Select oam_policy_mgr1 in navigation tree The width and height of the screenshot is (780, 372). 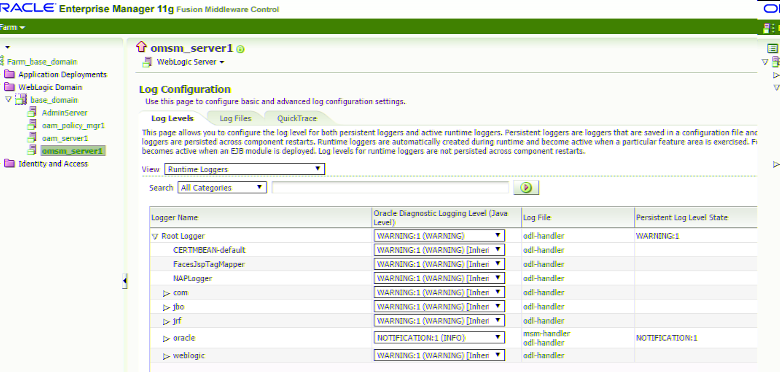pos(73,125)
